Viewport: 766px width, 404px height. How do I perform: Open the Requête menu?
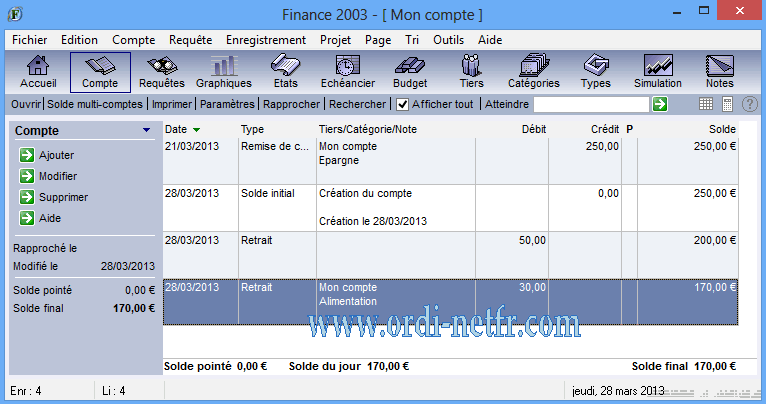191,40
